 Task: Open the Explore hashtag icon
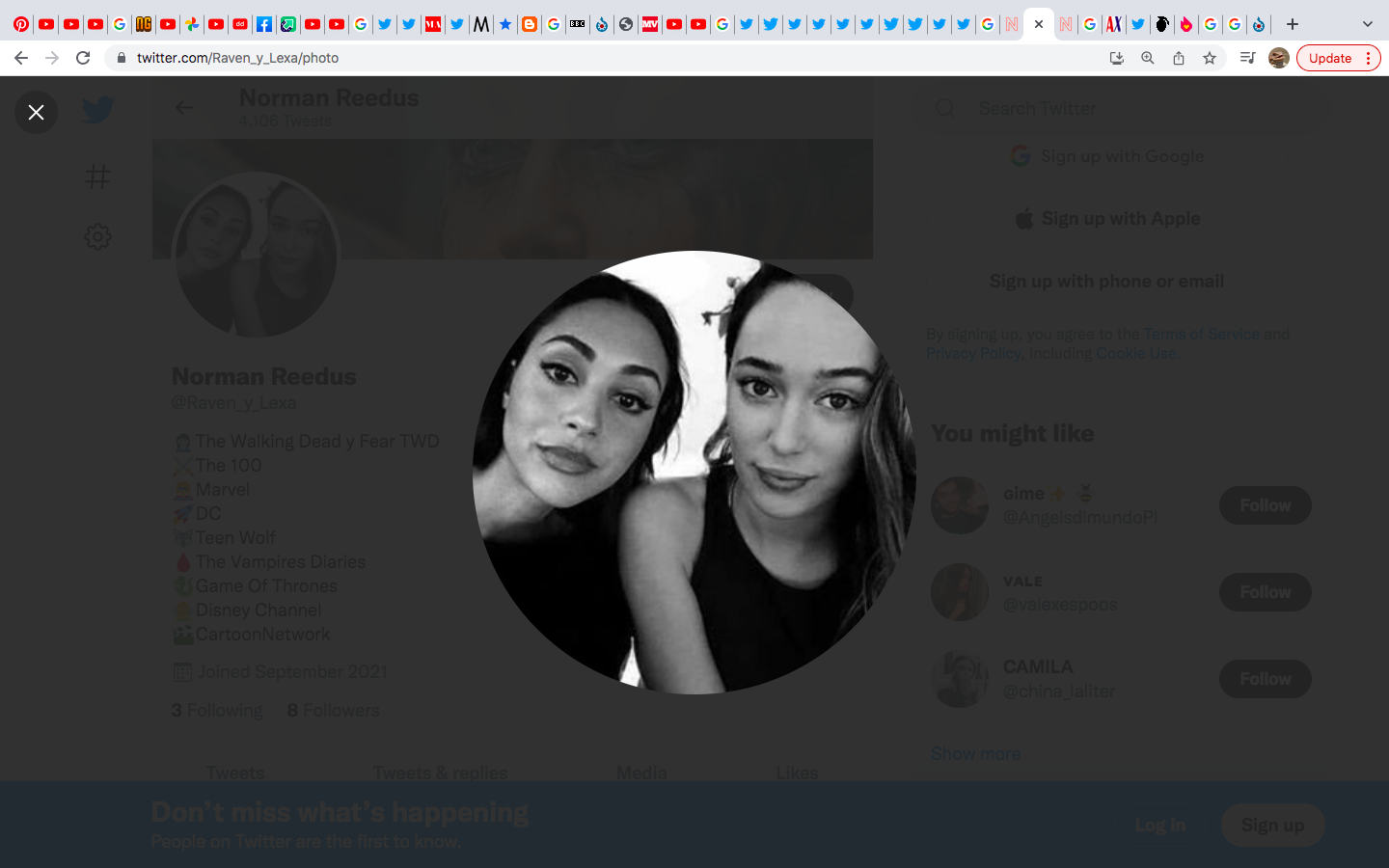tap(97, 176)
